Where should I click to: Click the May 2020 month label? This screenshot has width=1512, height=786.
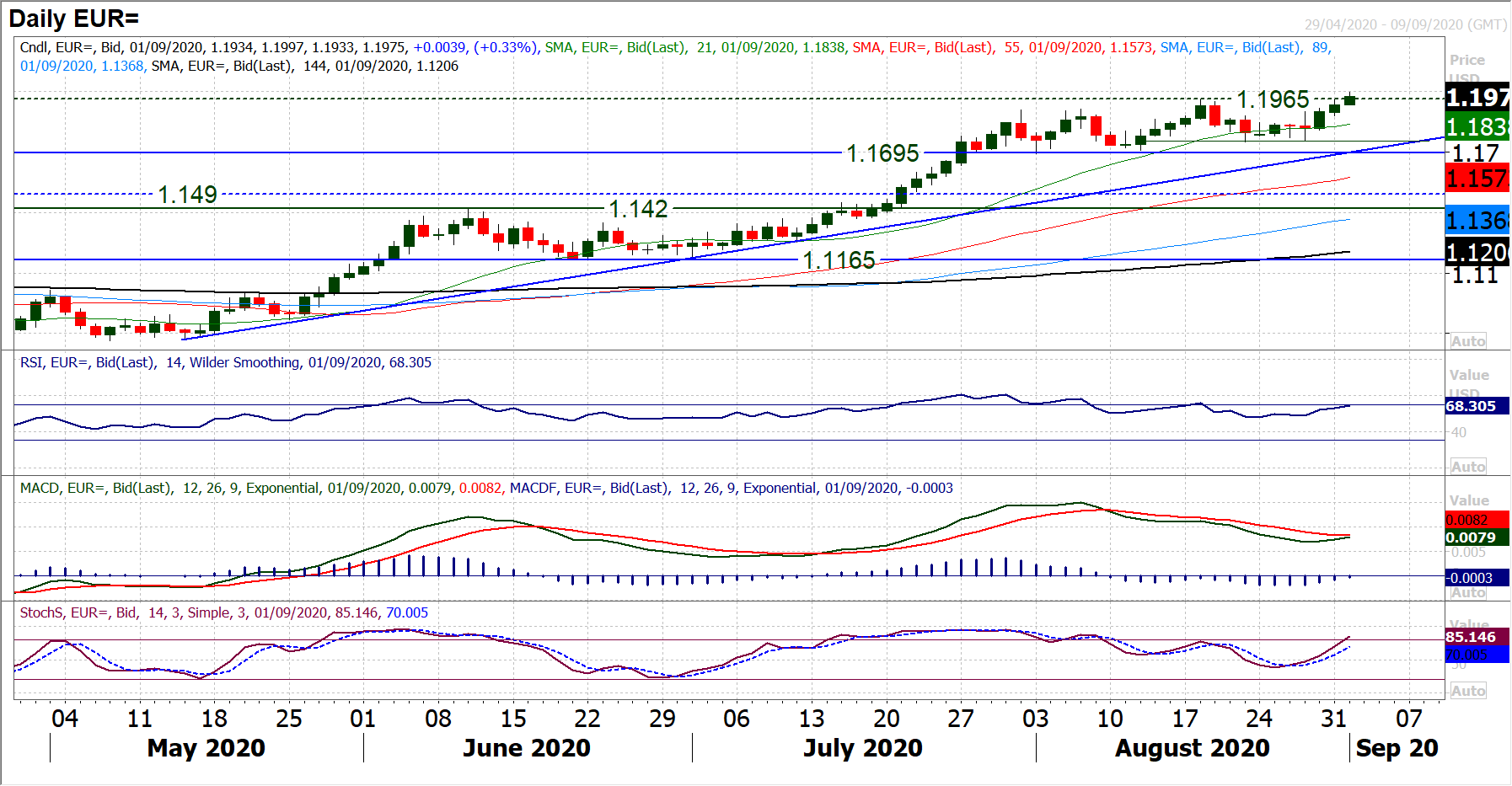[x=206, y=748]
